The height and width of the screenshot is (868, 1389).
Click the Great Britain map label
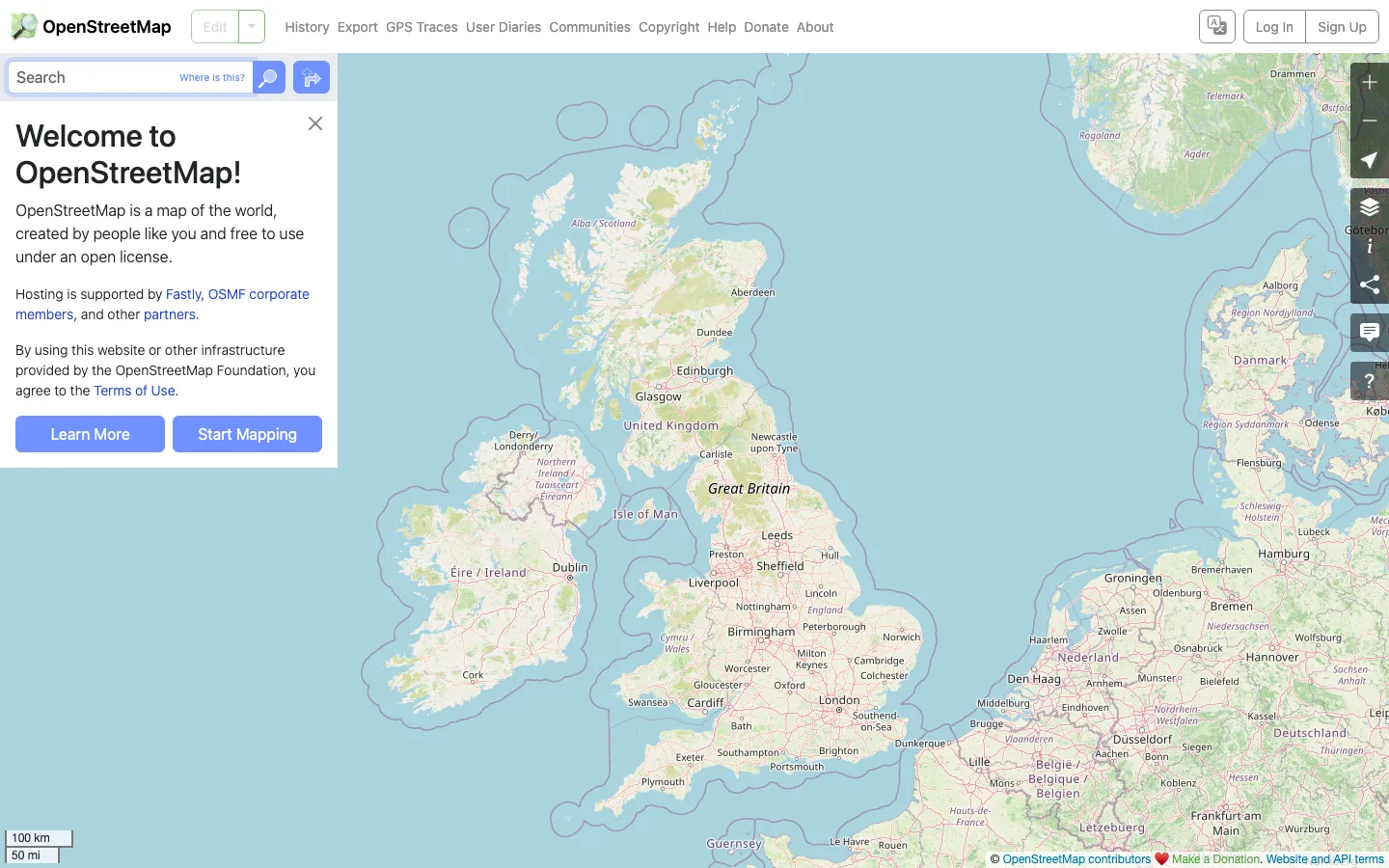(749, 489)
